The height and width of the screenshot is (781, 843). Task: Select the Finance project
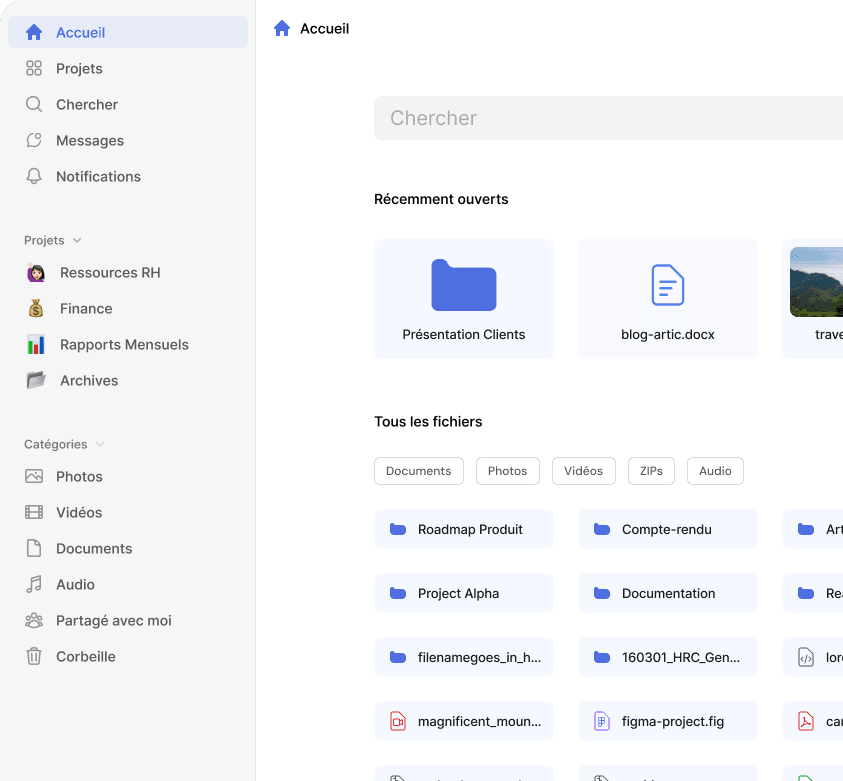[x=86, y=308]
